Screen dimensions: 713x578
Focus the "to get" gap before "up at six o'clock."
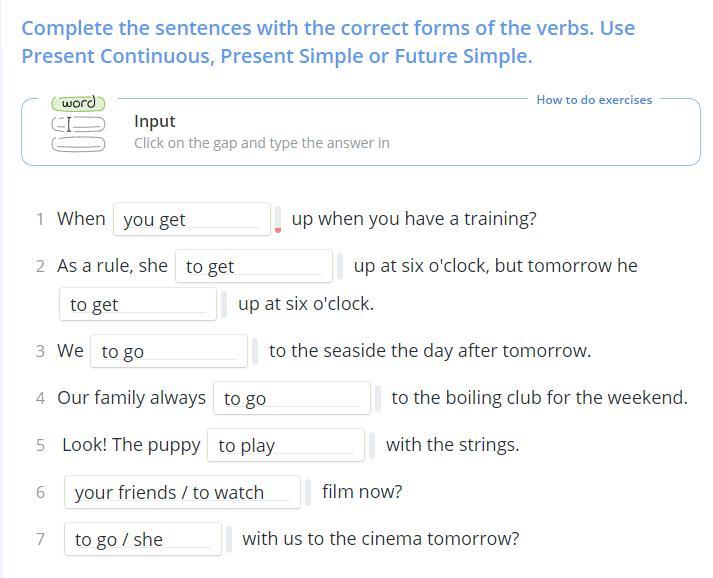pyautogui.click(x=138, y=304)
